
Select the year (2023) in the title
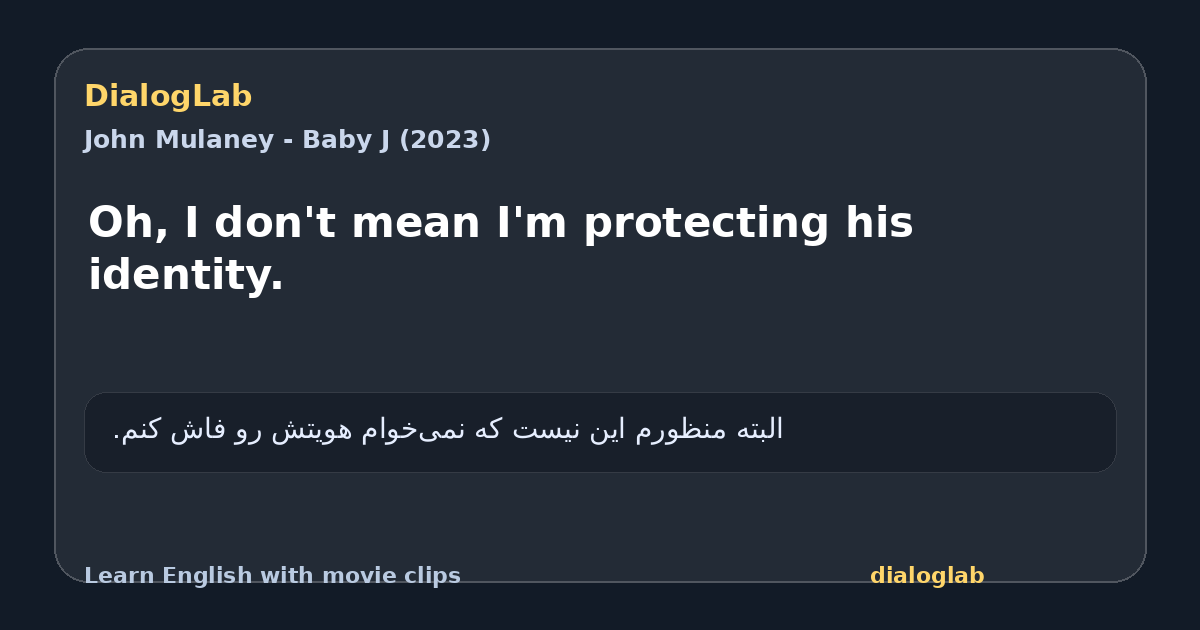[445, 140]
